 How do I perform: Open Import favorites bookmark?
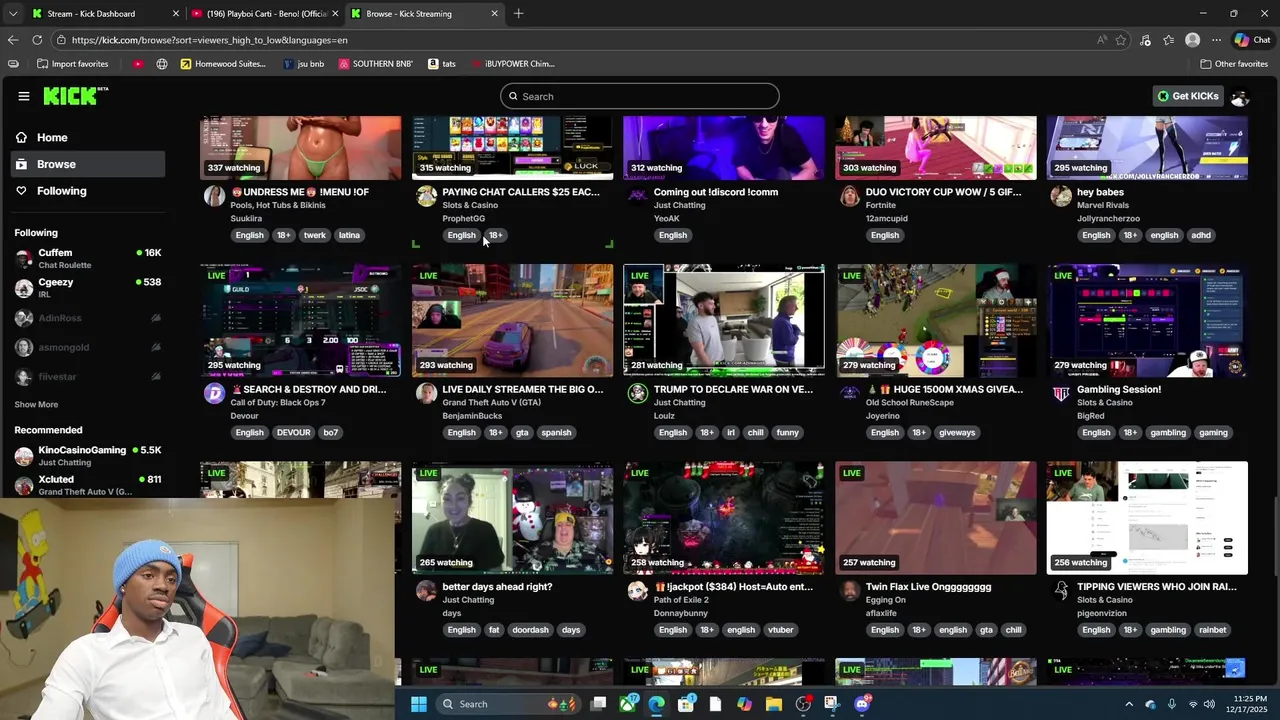point(73,63)
